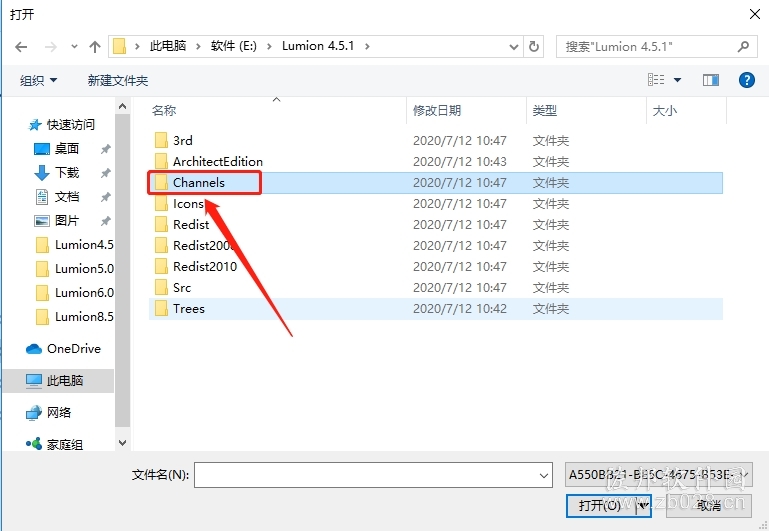Go to 图片 in sidebar
The height and width of the screenshot is (531, 769).
click(56, 221)
